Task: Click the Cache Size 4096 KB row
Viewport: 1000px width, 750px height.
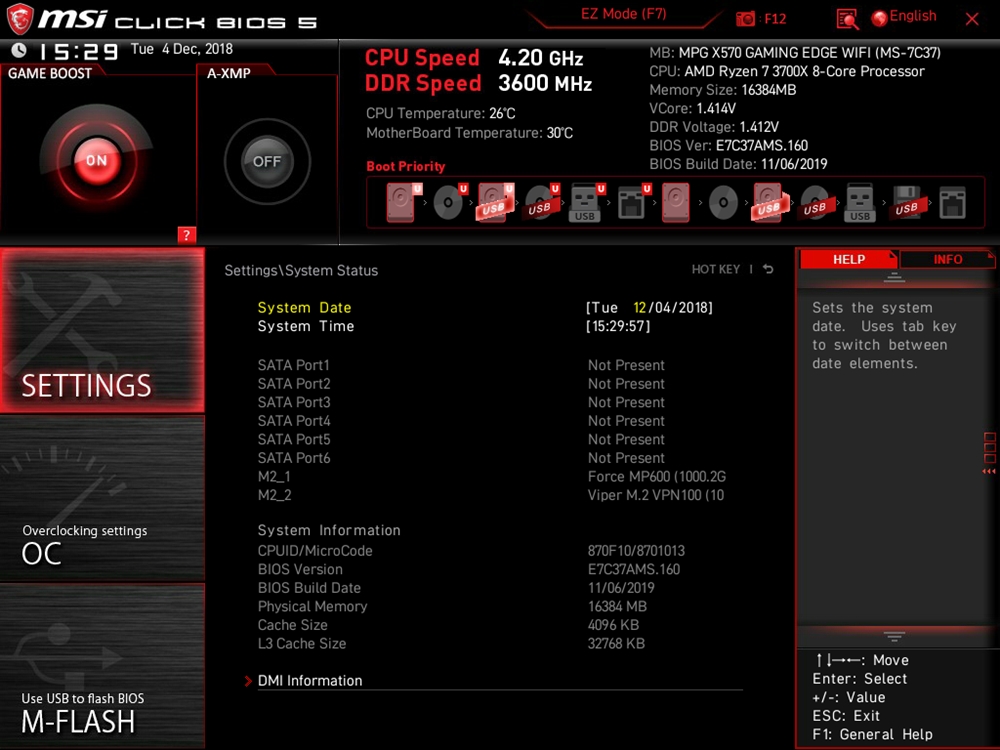Action: click(448, 624)
